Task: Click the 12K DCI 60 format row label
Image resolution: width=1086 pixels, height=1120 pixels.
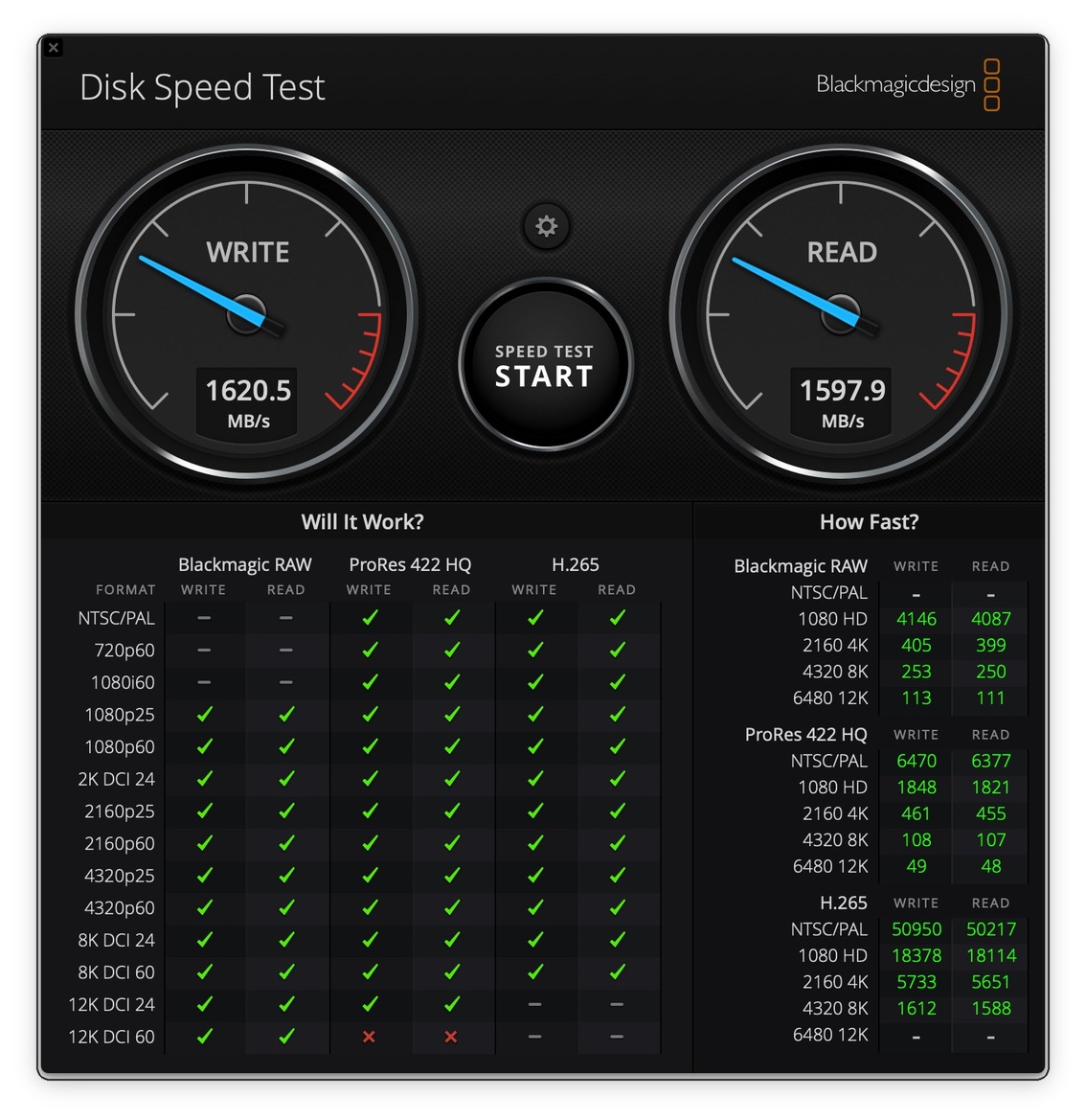Action: (x=111, y=1037)
